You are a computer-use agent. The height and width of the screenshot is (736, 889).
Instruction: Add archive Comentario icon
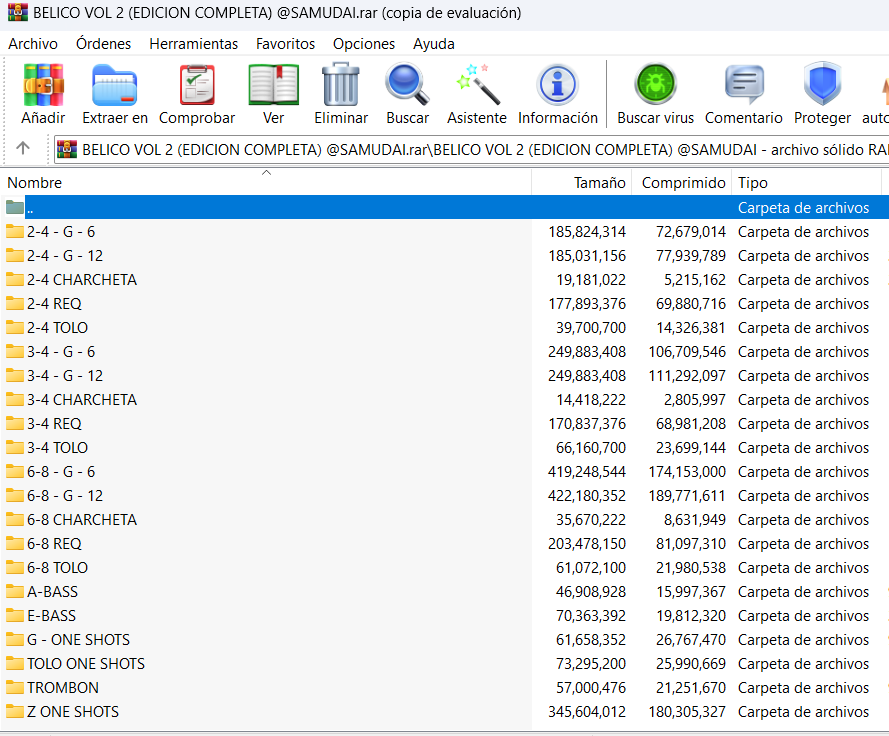pos(744,84)
